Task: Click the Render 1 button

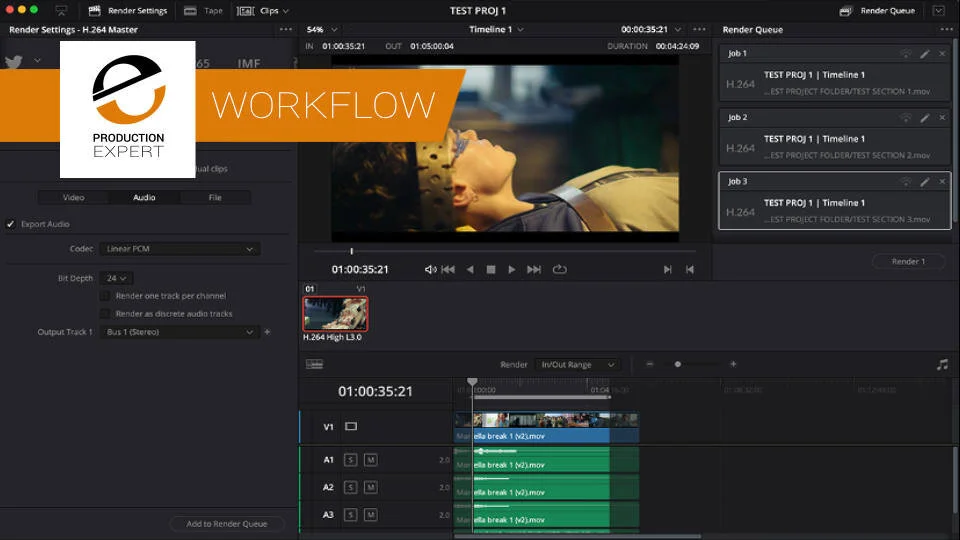Action: [908, 261]
